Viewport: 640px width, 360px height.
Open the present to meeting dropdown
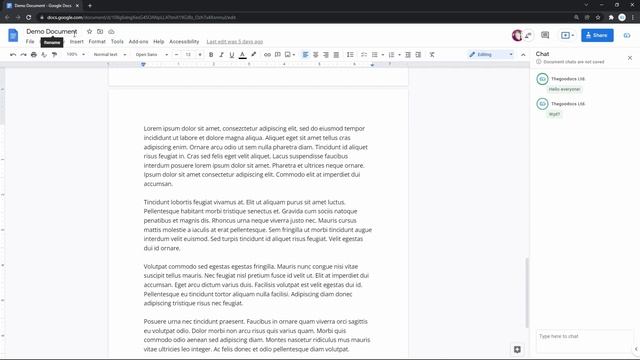pos(567,36)
